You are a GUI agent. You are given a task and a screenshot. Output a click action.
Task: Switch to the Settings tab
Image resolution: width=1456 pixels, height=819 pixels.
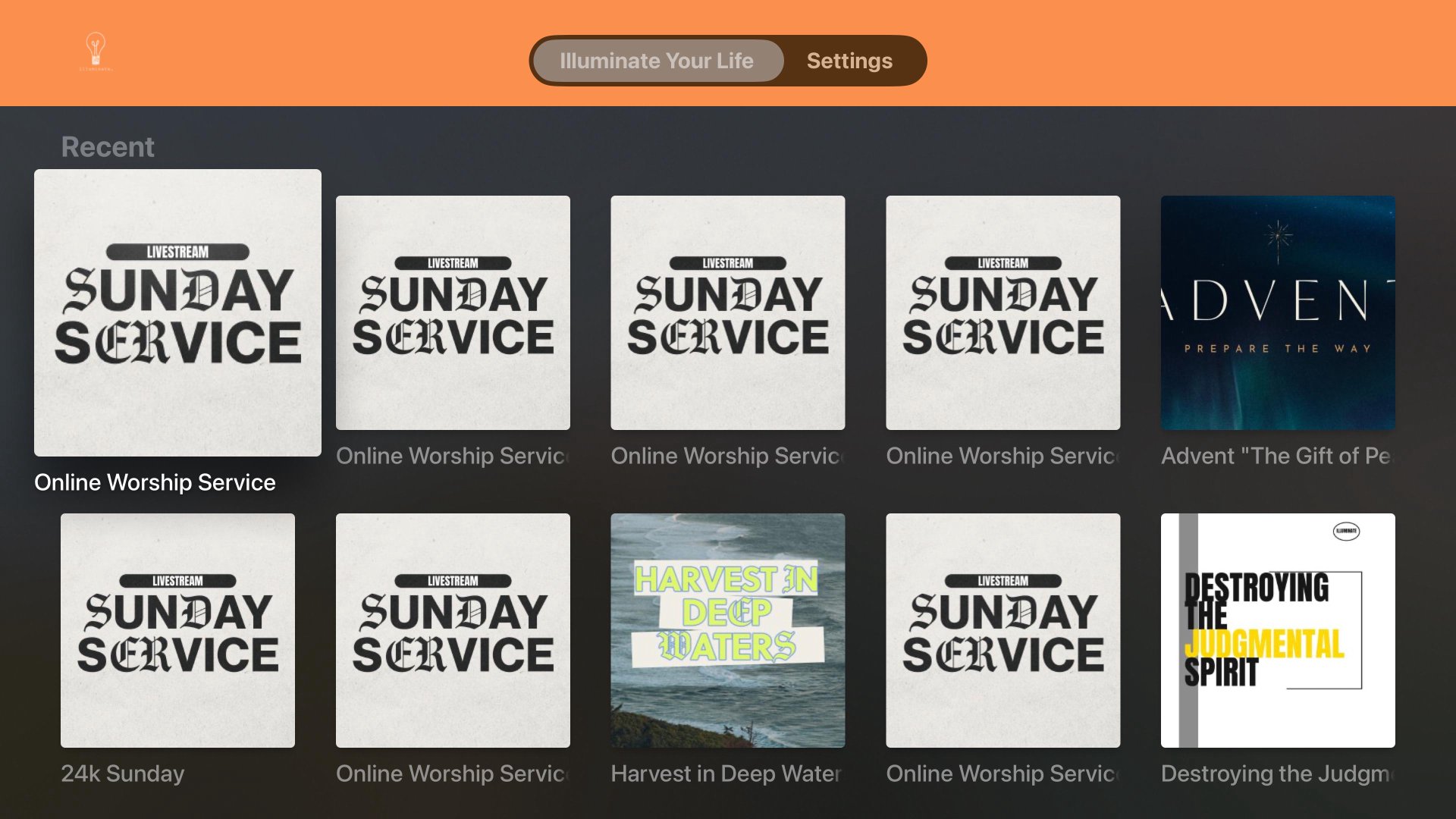tap(849, 61)
